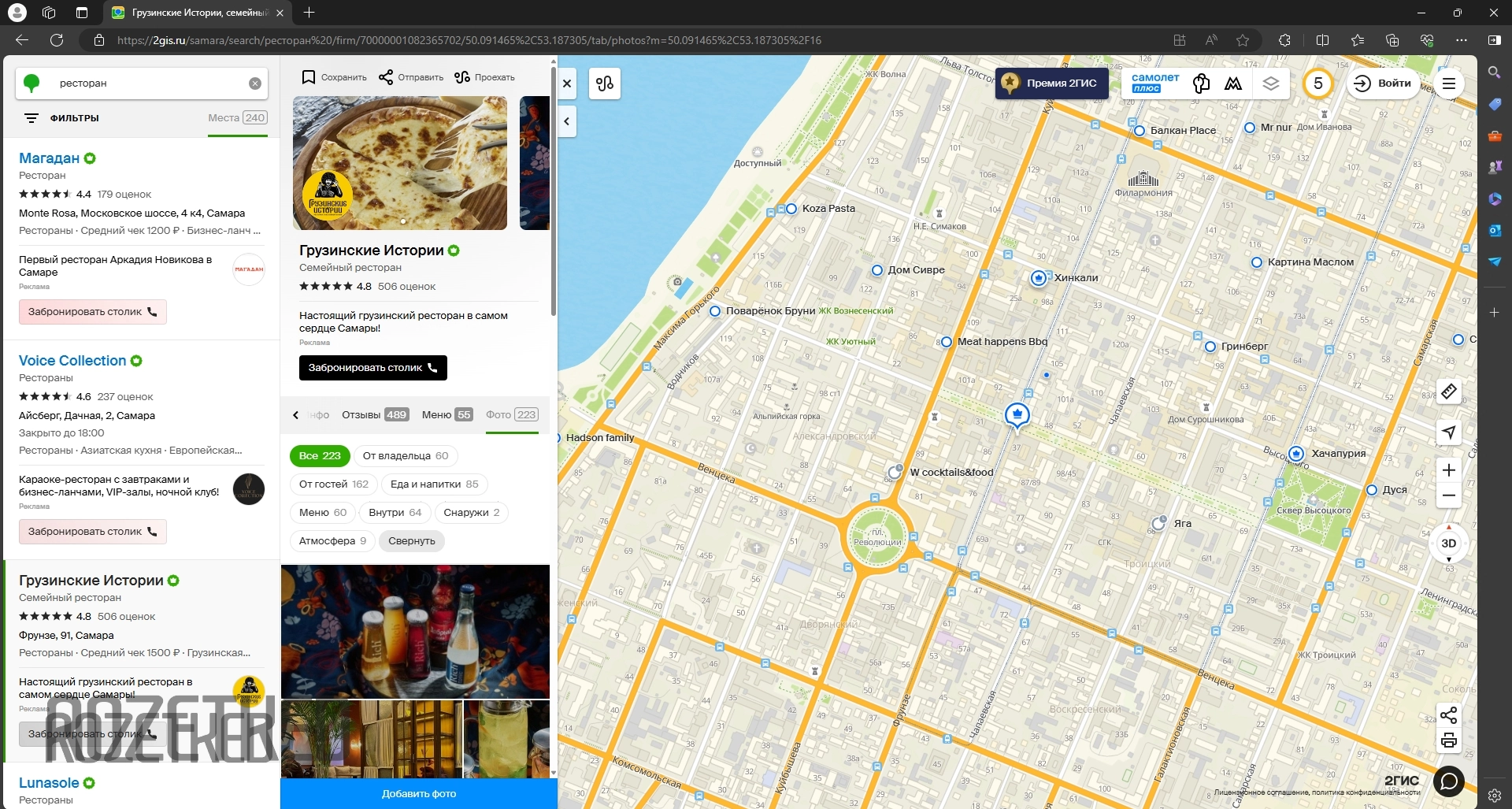Viewport: 1512px width, 809px height.
Task: Select the Хачапурия map marker
Action: [x=1296, y=454]
